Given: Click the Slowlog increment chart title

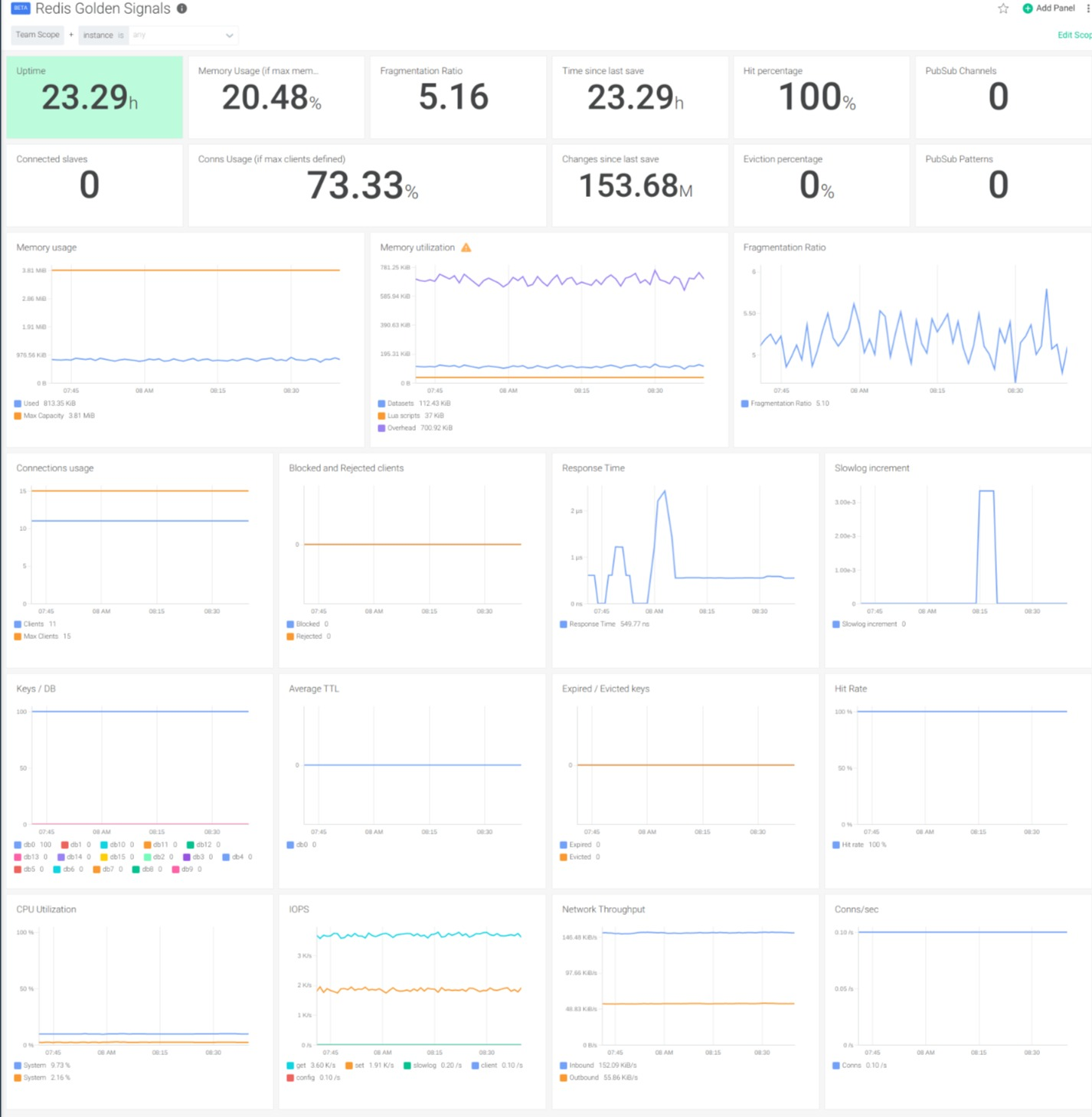Looking at the screenshot, I should coord(871,468).
